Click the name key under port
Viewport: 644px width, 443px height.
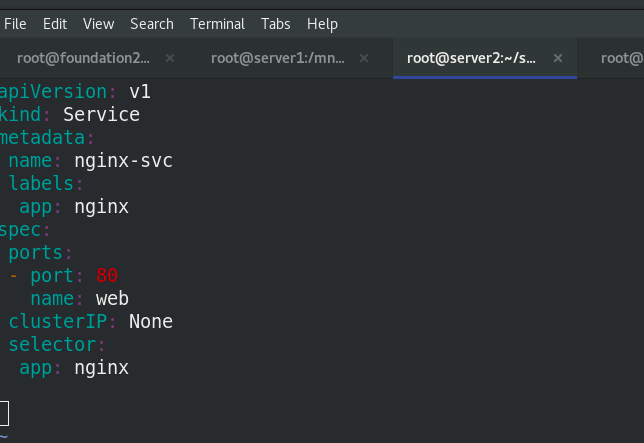point(52,298)
